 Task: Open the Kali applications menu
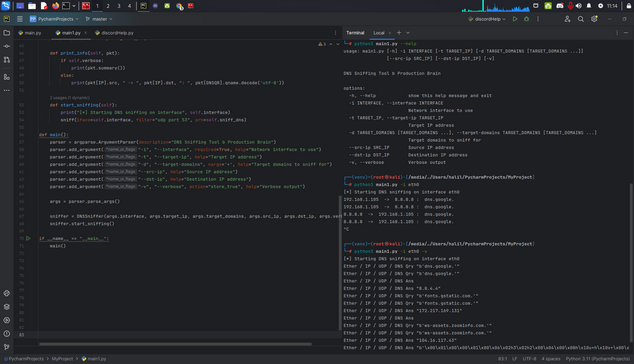6,6
